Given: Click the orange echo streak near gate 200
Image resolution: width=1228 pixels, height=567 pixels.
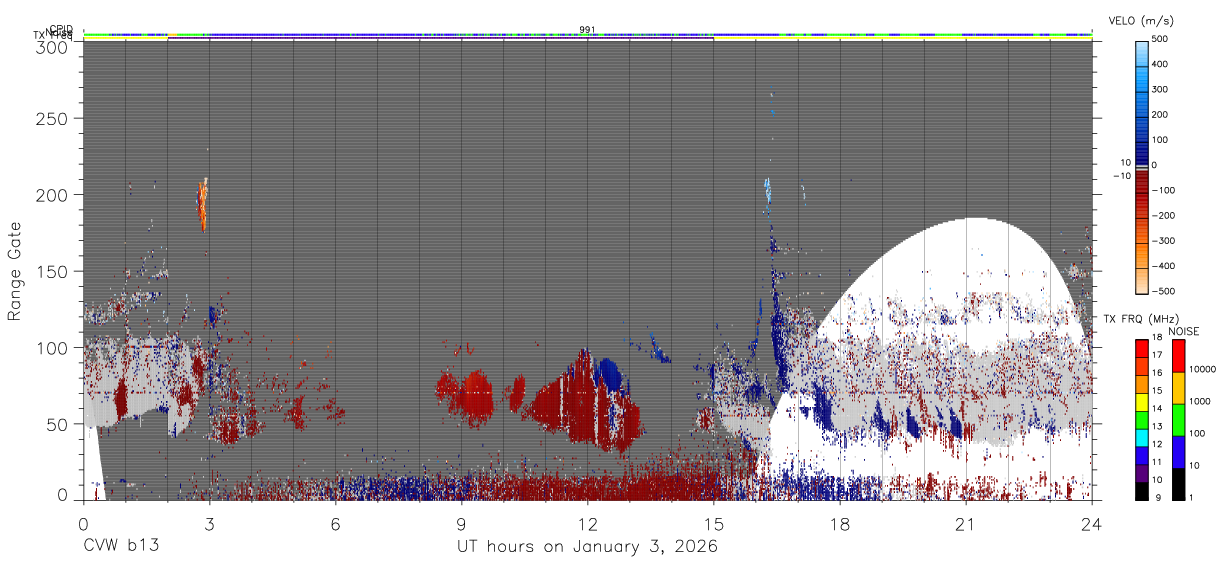Looking at the screenshot, I should 202,204.
